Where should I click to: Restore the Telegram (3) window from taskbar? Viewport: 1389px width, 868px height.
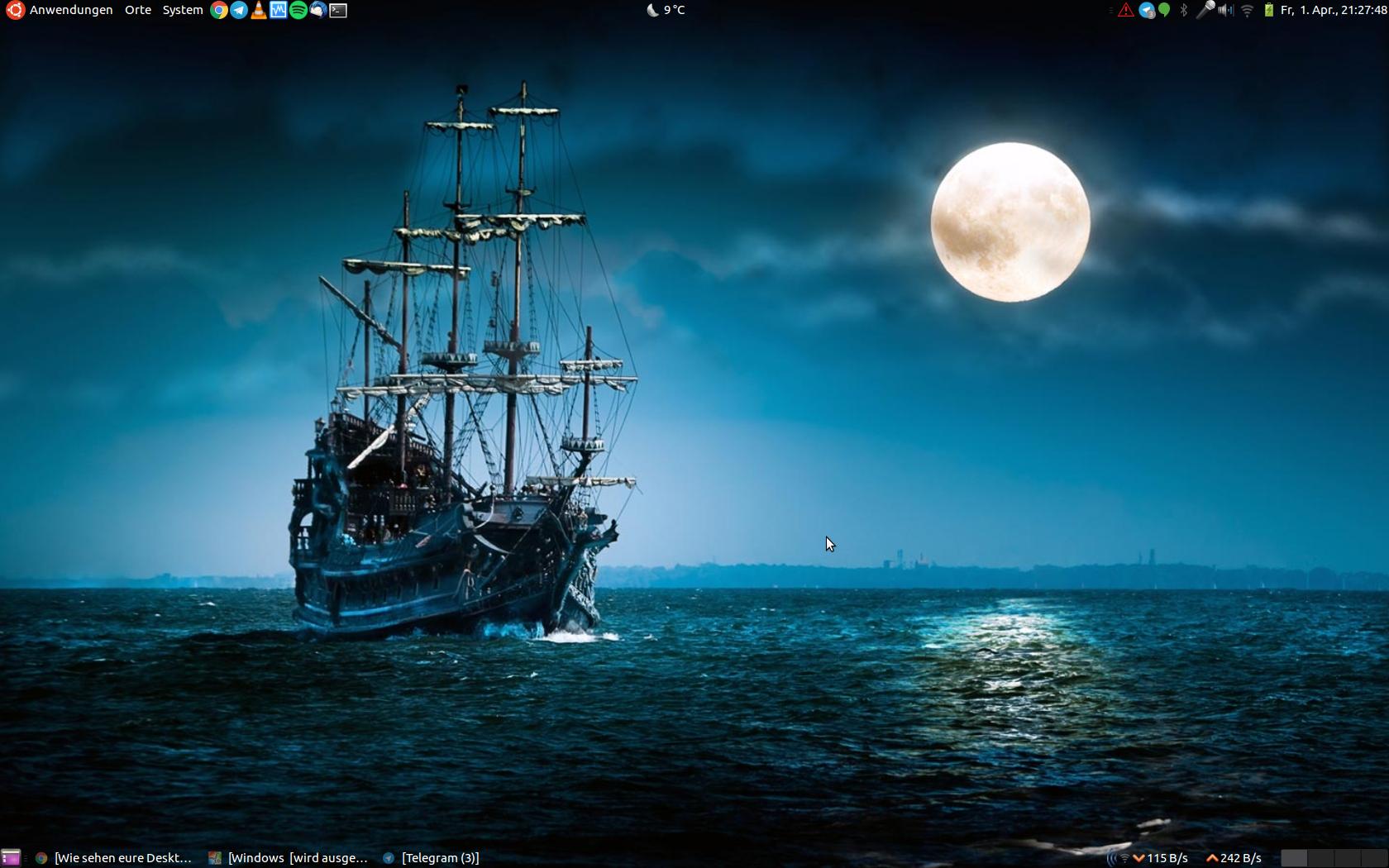432,858
